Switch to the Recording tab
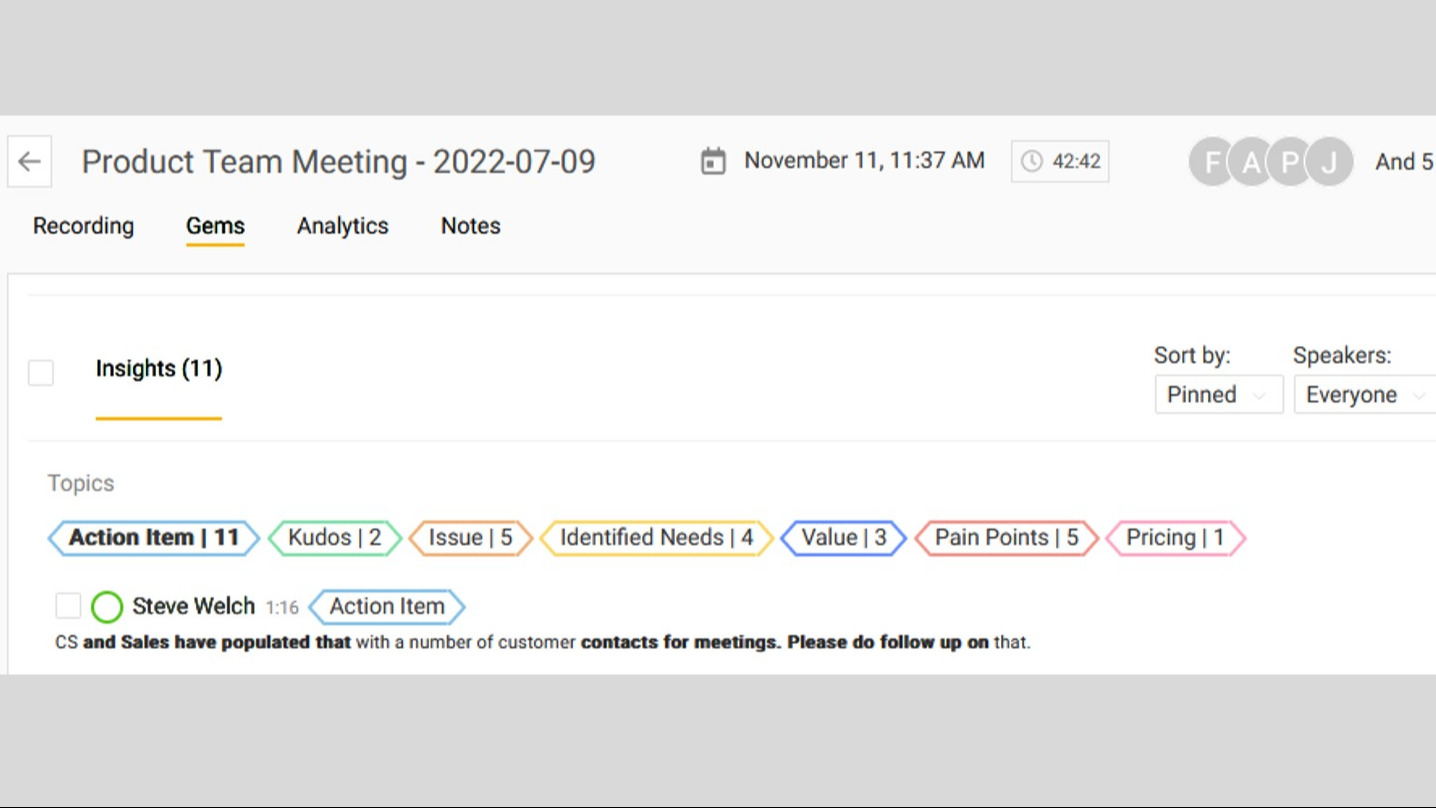 [83, 226]
